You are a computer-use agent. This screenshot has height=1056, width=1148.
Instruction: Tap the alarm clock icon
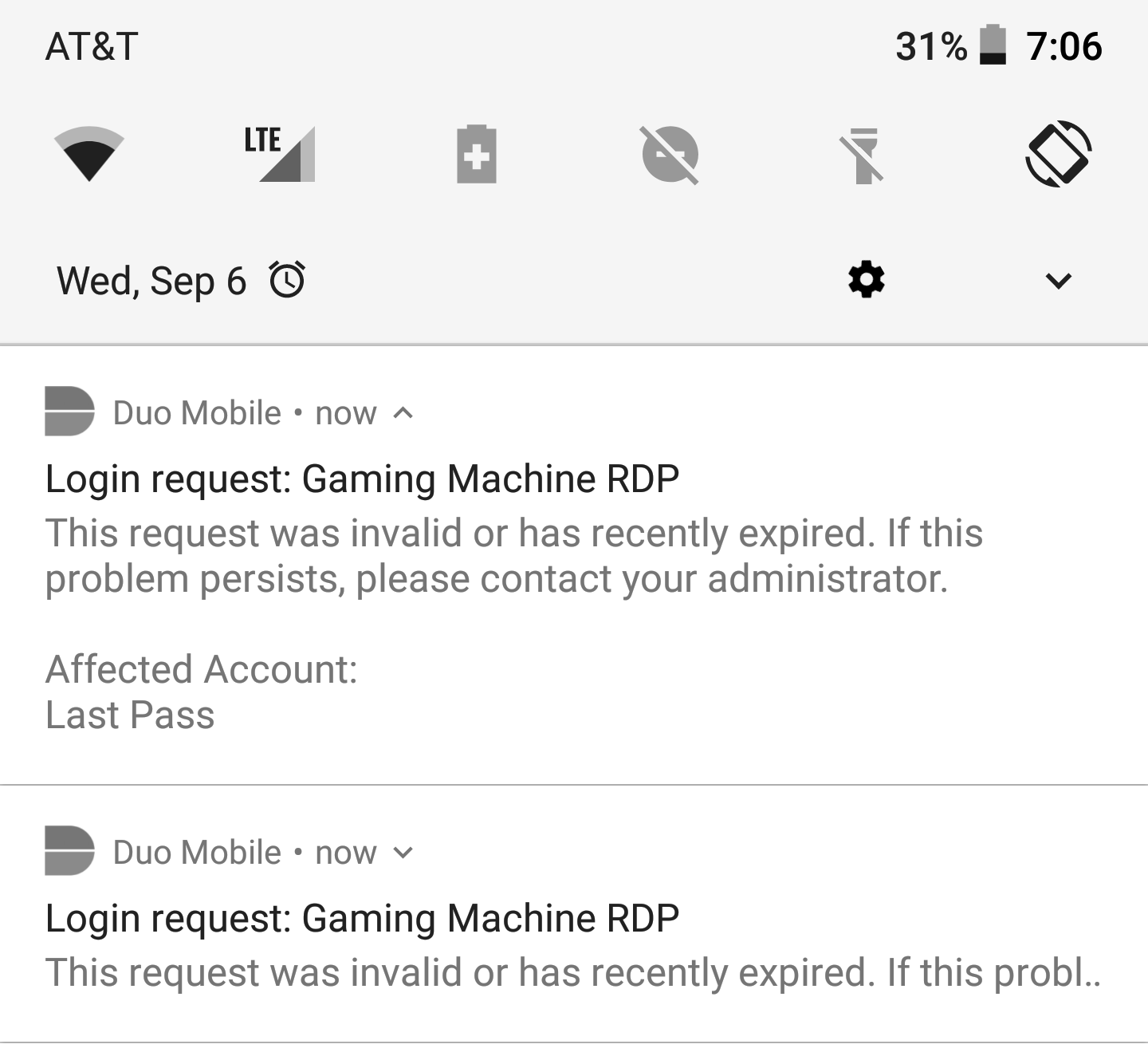[x=287, y=280]
